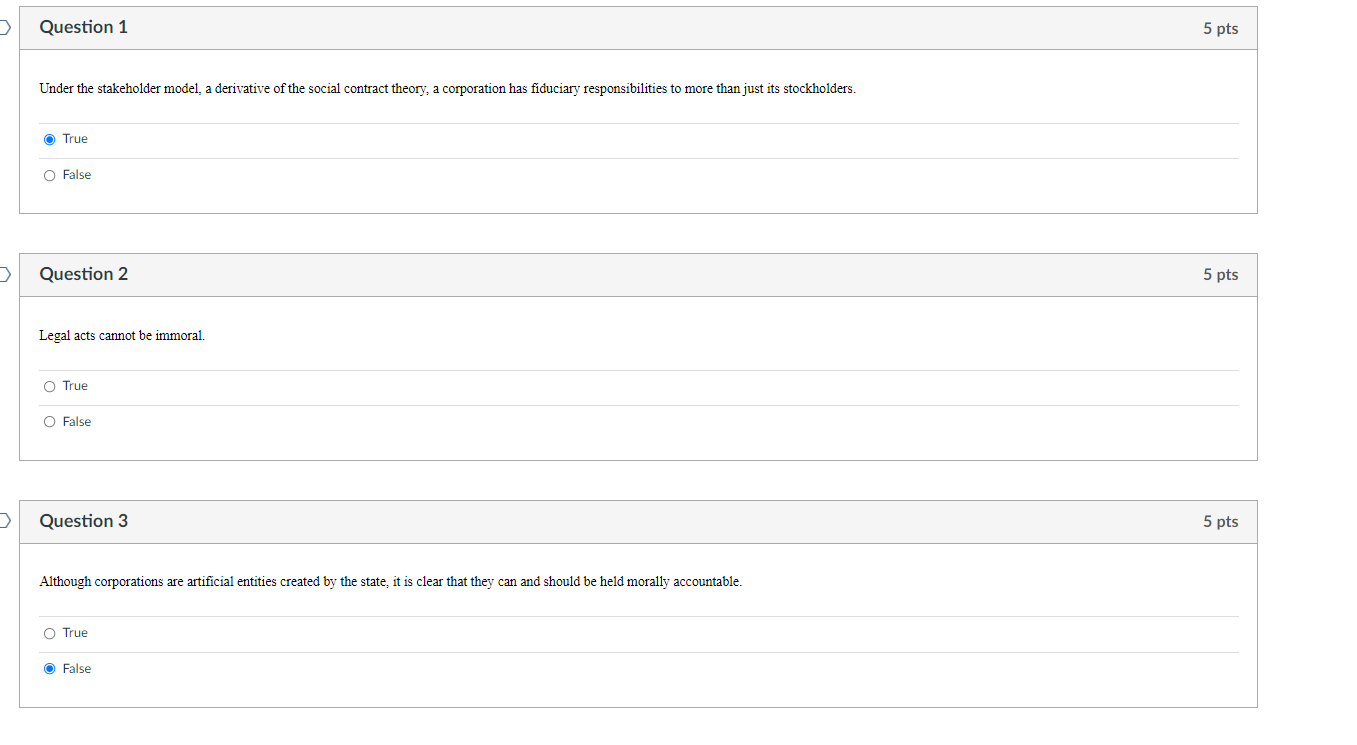The width and height of the screenshot is (1357, 745).
Task: Click the 5 pts label on Question 2
Action: 1220,274
